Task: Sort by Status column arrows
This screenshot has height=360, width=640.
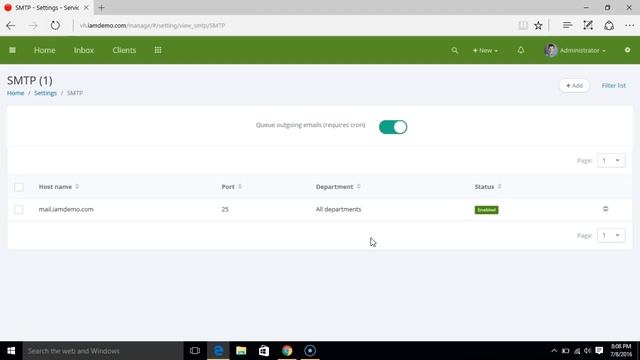Action: (500, 187)
